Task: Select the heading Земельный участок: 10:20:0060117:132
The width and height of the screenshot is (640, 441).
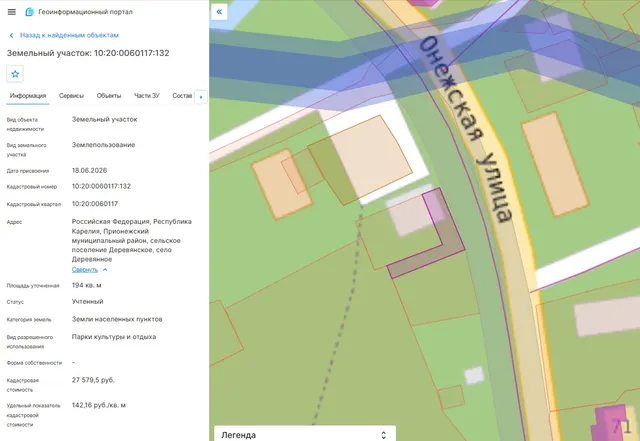Action: pos(88,53)
